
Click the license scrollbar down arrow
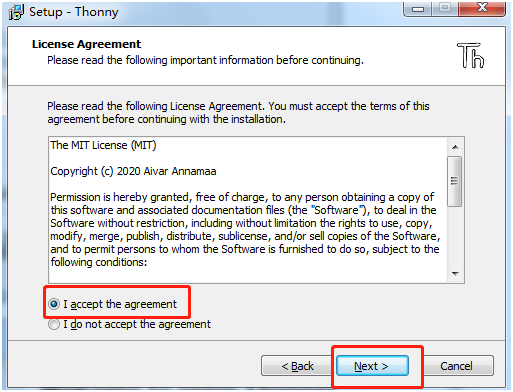point(455,274)
